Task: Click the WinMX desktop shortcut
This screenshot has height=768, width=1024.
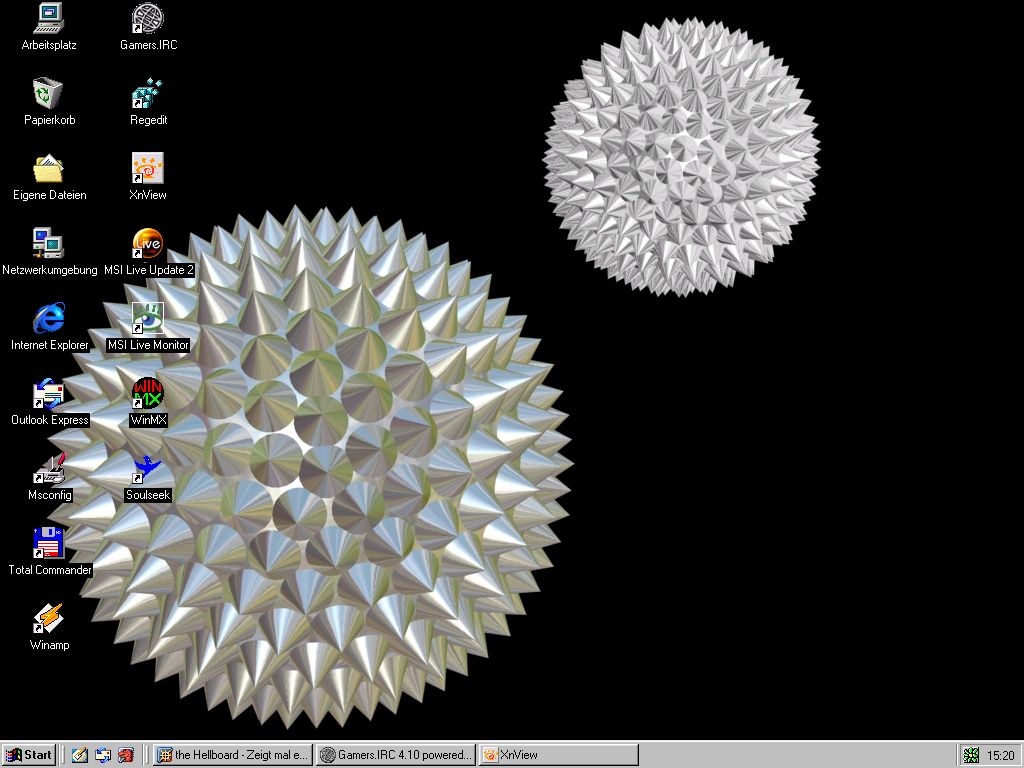Action: coord(148,394)
